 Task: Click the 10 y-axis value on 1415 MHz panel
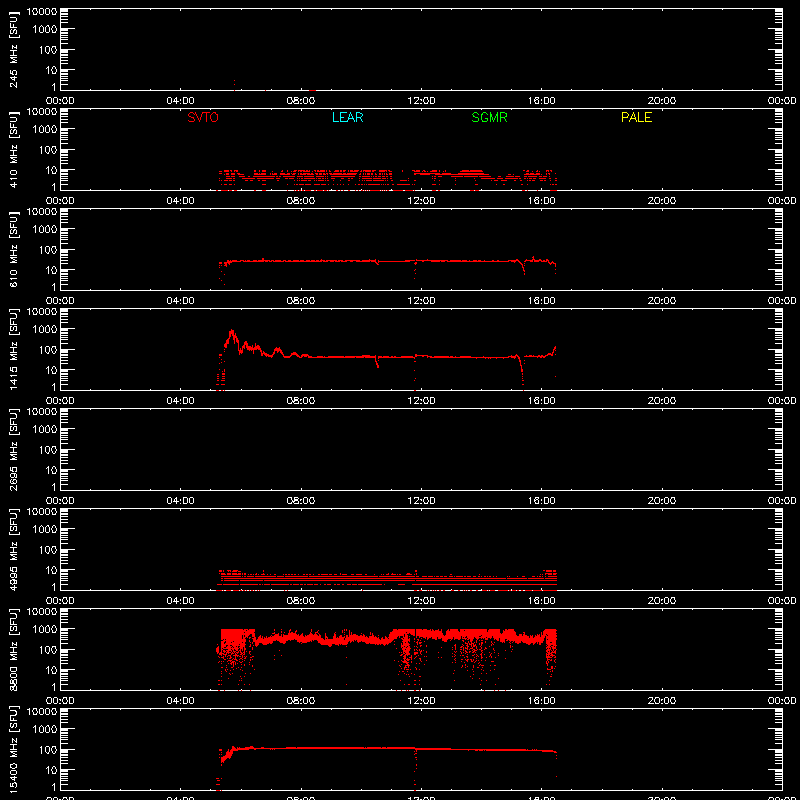click(52, 370)
